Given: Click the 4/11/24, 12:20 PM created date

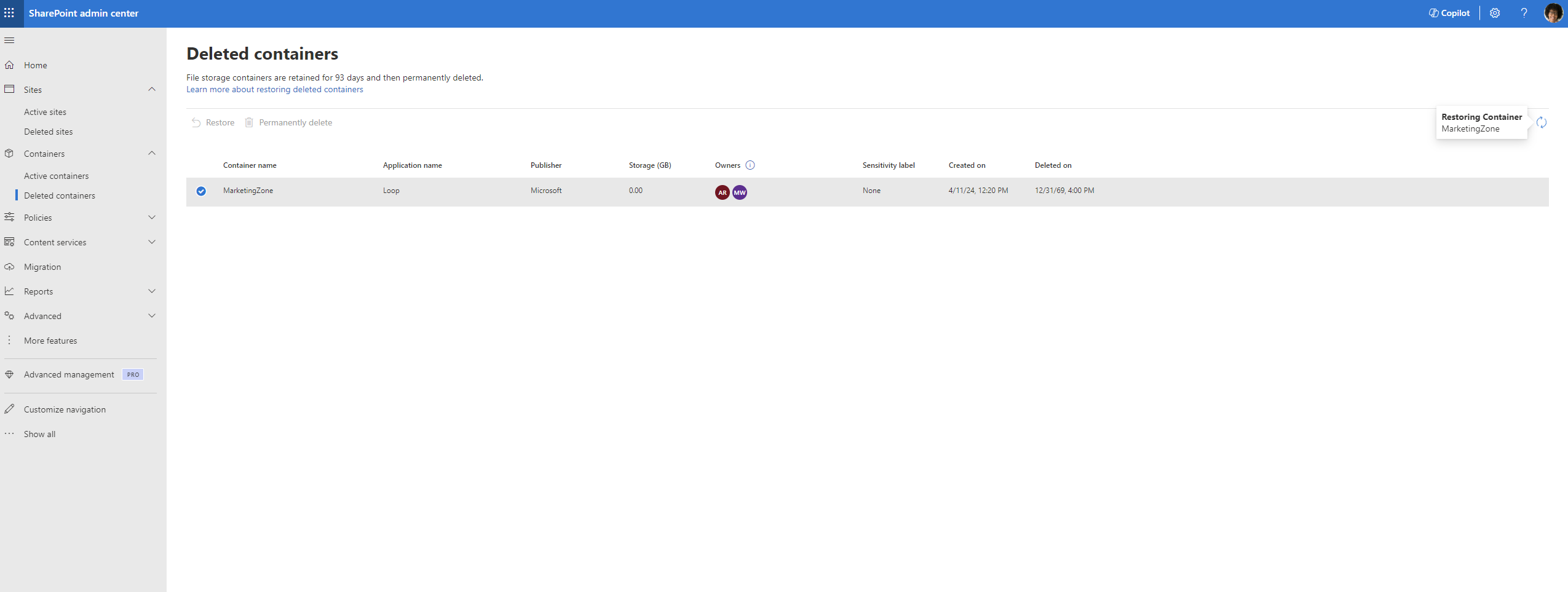Looking at the screenshot, I should coord(978,191).
